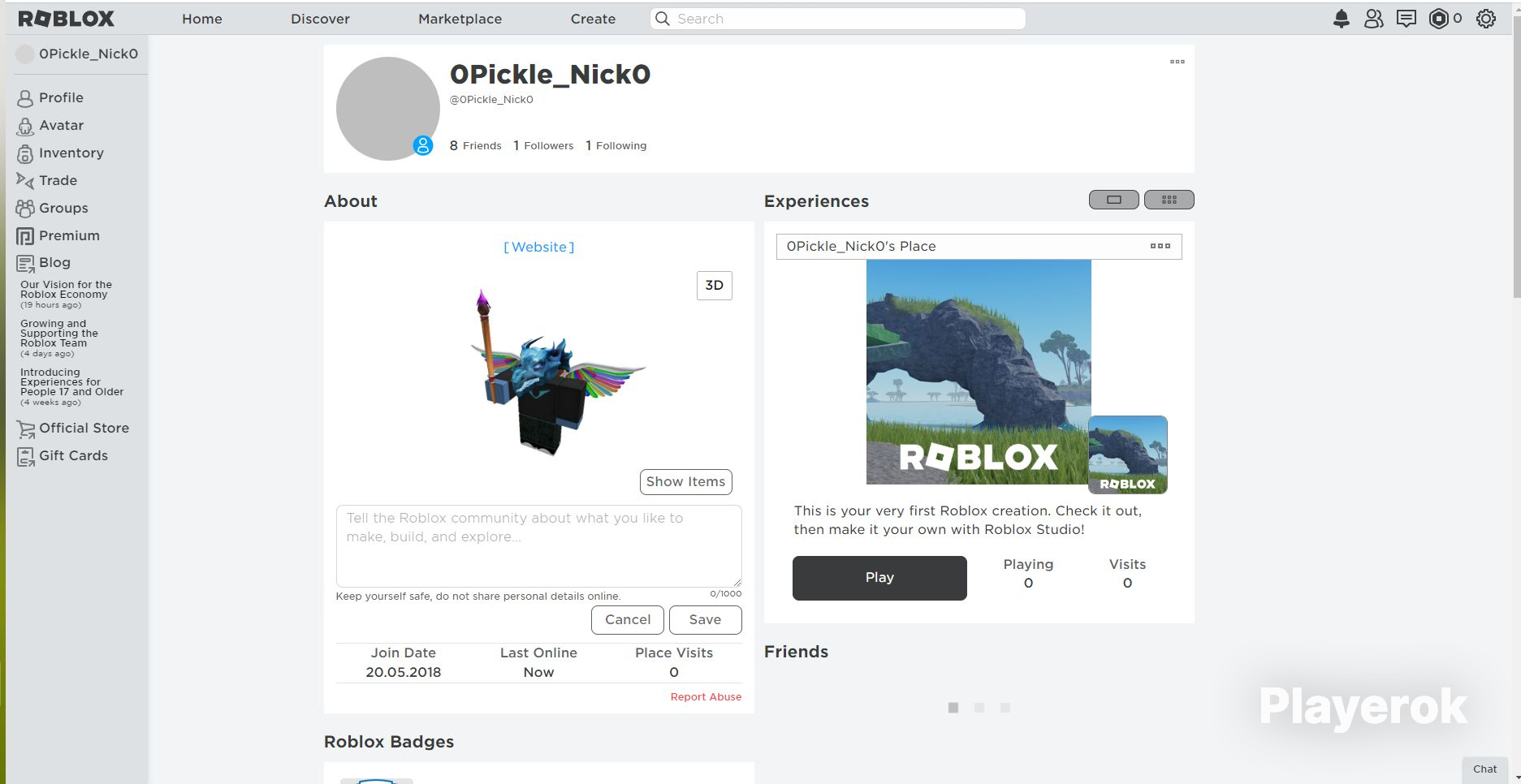Click the Trade icon in the sidebar
This screenshot has height=784, width=1521.
(25, 181)
